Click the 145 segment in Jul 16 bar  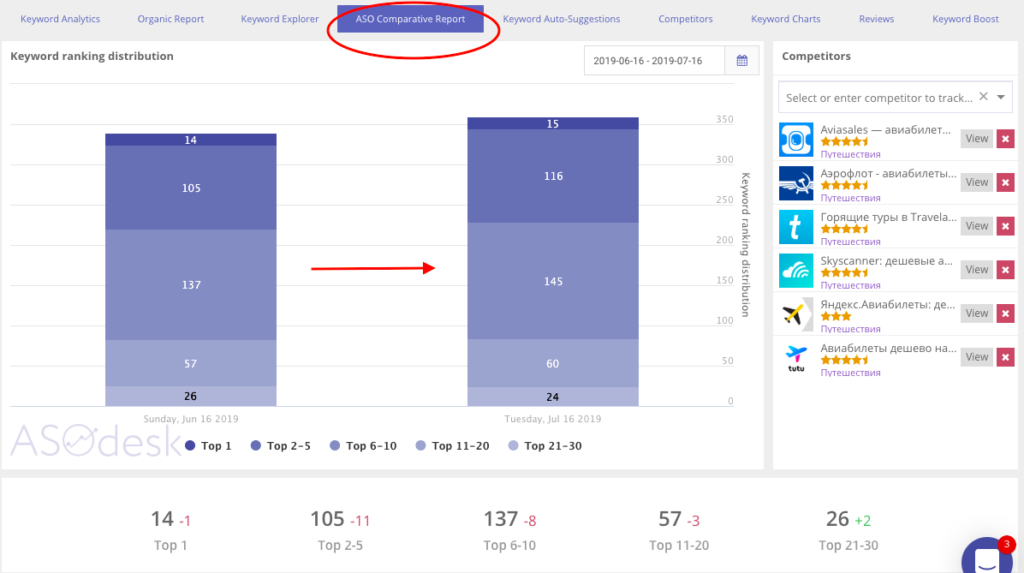click(x=552, y=281)
